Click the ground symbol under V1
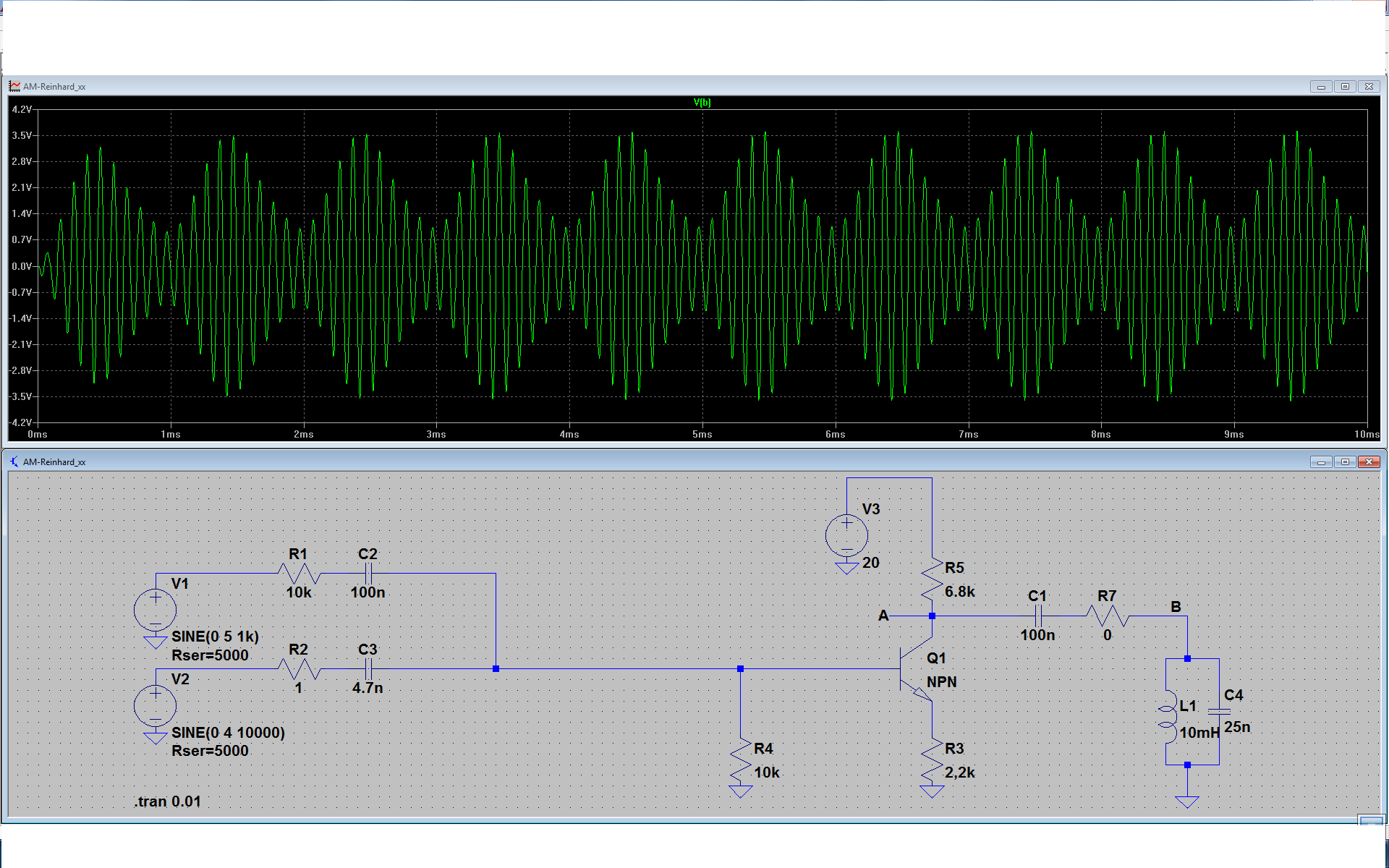The image size is (1389, 868). 156,642
